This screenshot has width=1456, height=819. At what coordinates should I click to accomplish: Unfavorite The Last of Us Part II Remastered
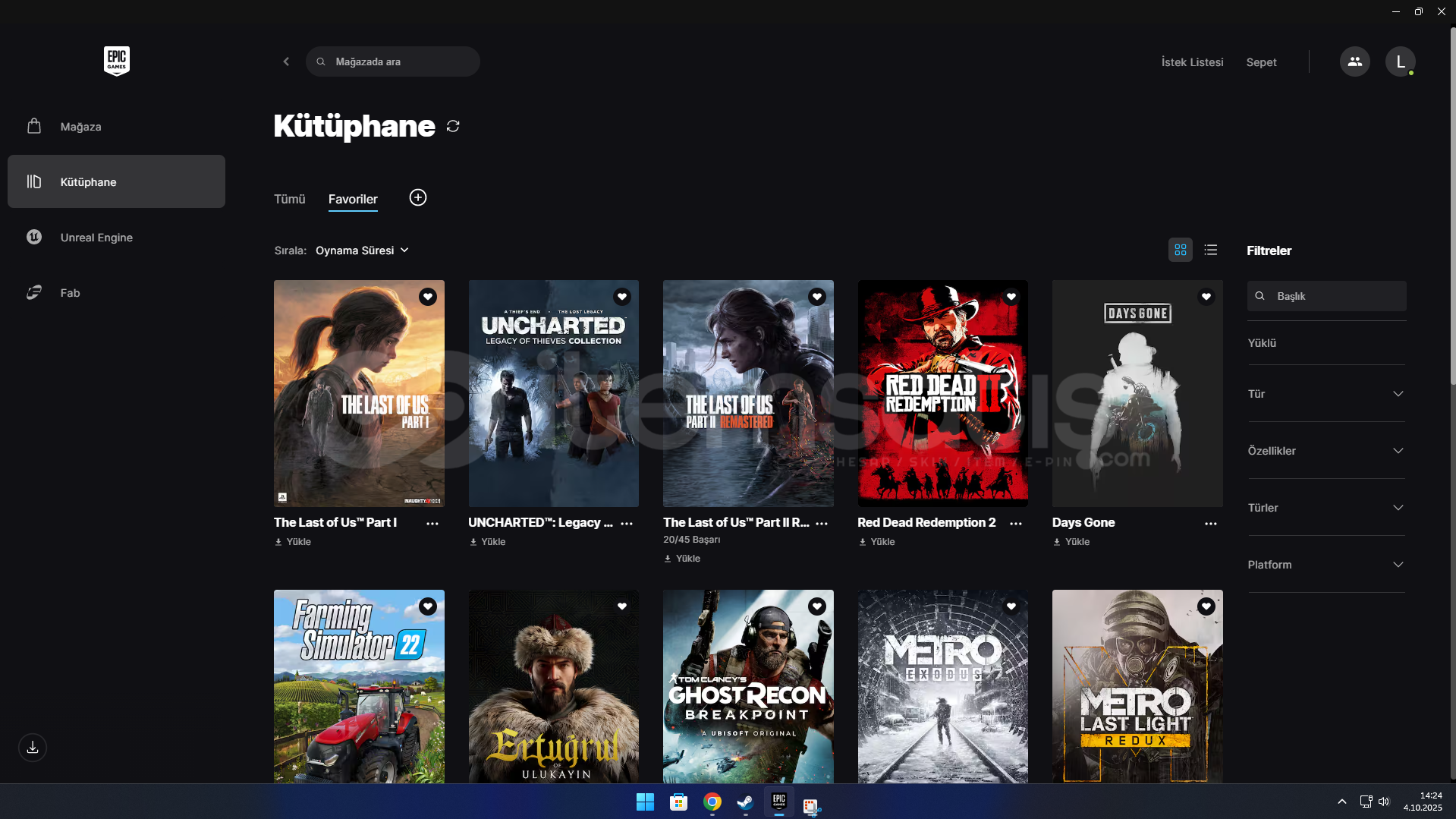[817, 297]
